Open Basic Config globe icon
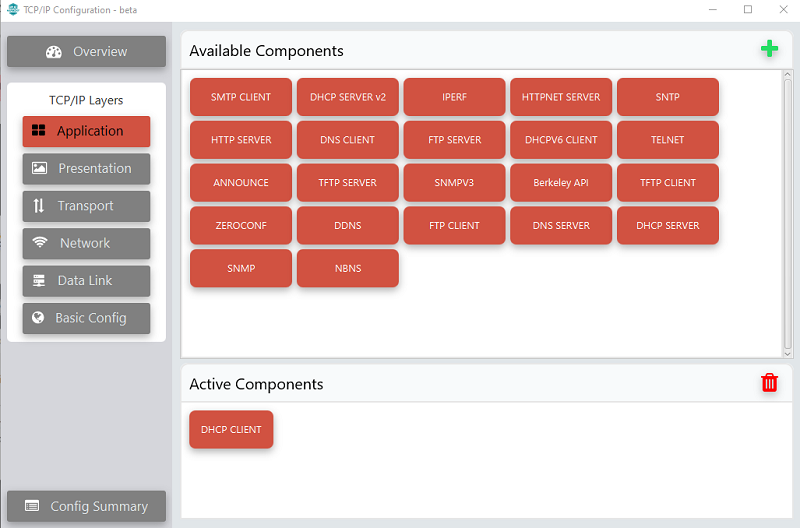 pyautogui.click(x=38, y=317)
